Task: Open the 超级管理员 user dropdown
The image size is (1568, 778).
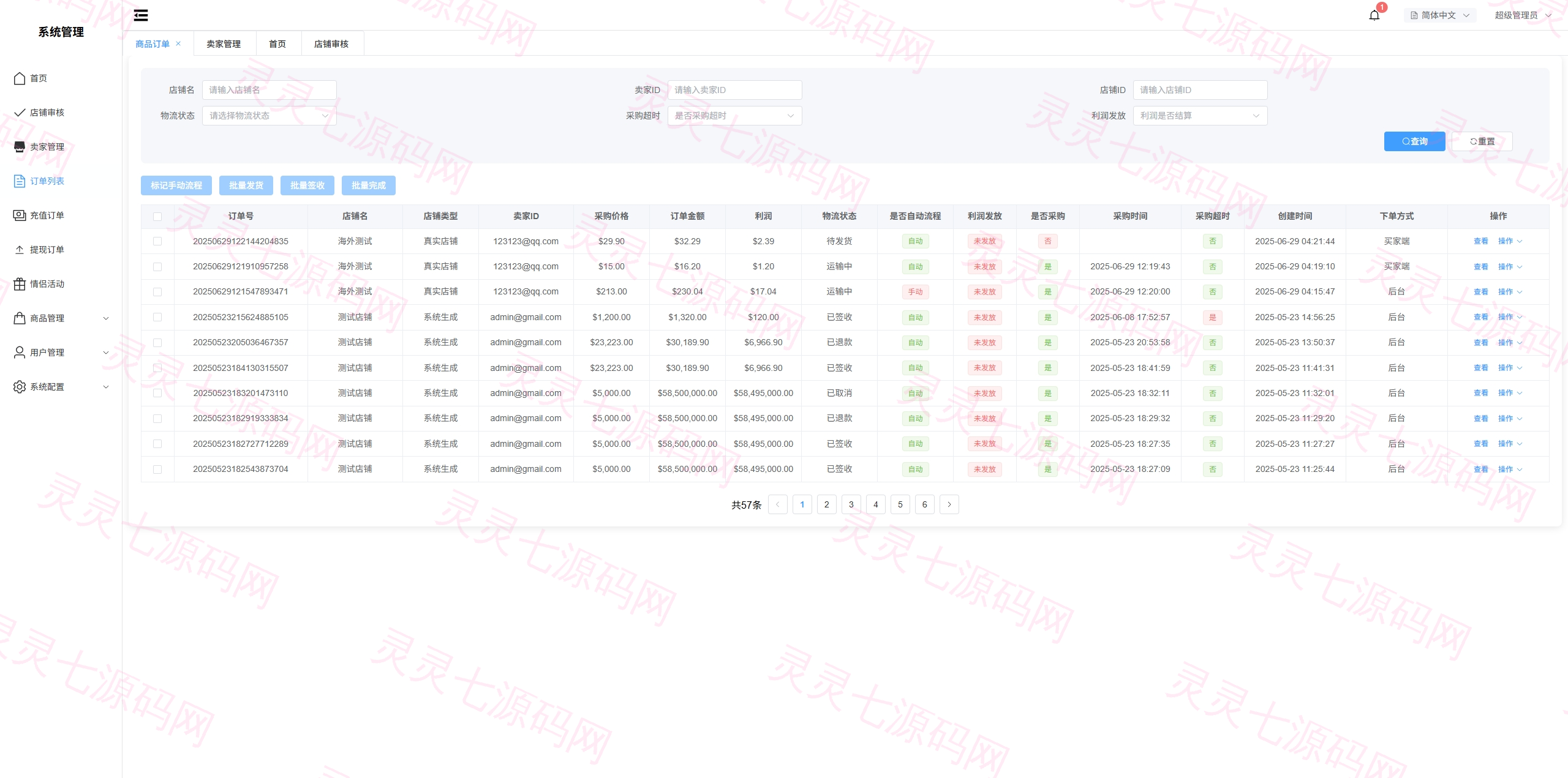Action: [1523, 15]
